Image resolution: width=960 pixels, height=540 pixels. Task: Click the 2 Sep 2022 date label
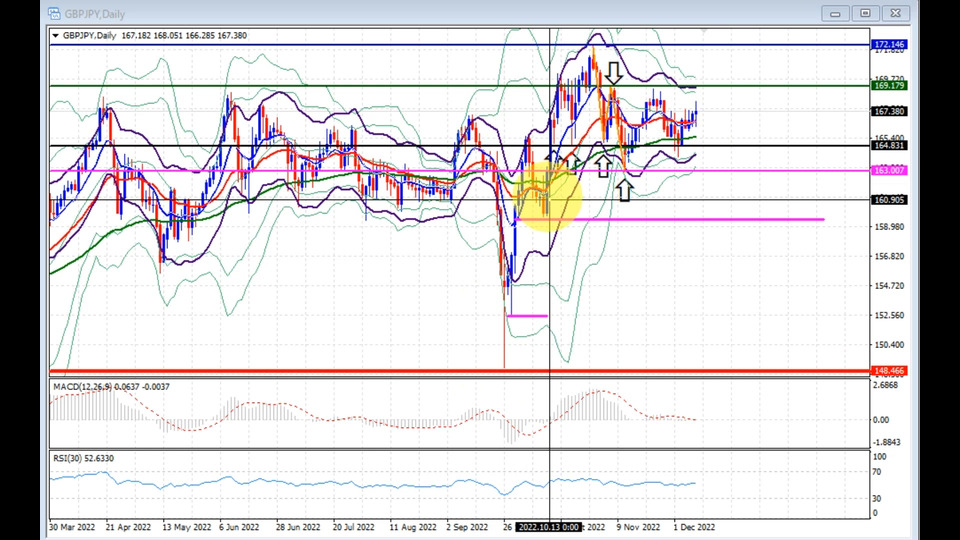coord(467,527)
